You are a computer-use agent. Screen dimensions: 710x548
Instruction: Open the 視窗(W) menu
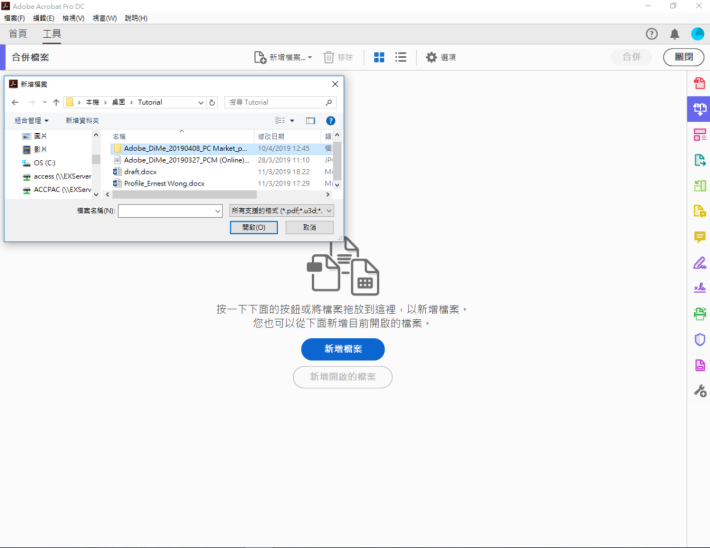105,18
